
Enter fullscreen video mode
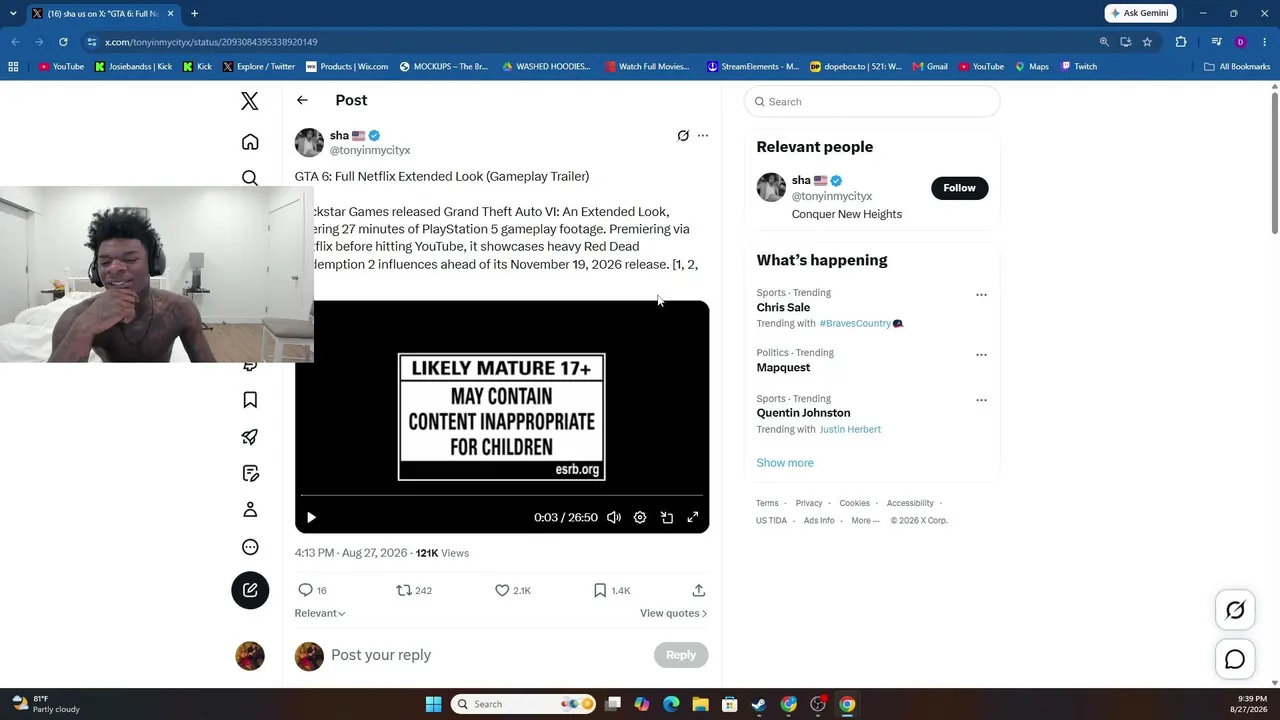click(x=692, y=517)
